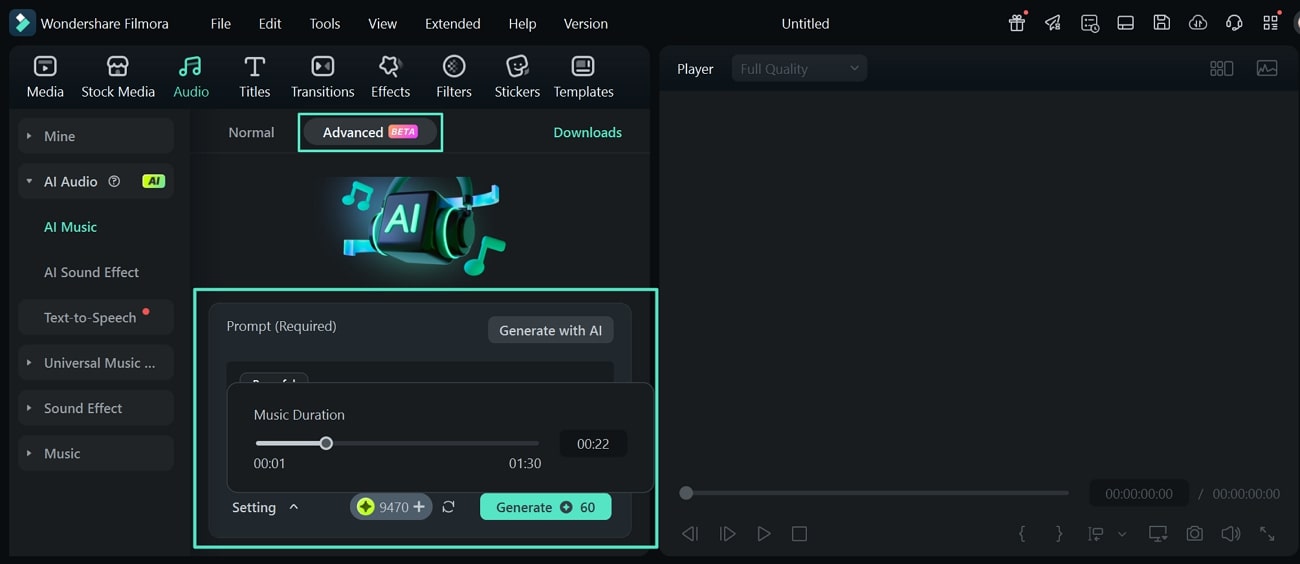The image size is (1300, 564).
Task: Click Generate with AI button
Action: pyautogui.click(x=551, y=330)
